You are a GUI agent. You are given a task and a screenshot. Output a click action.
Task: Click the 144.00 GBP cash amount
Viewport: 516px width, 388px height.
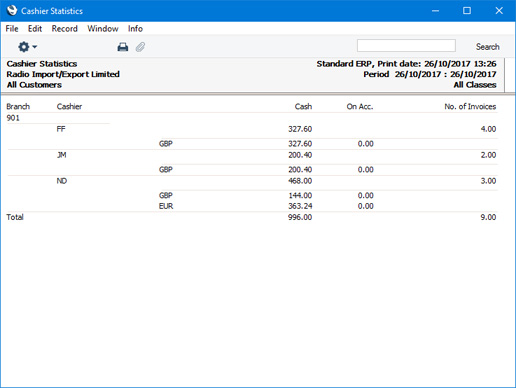tap(300, 195)
